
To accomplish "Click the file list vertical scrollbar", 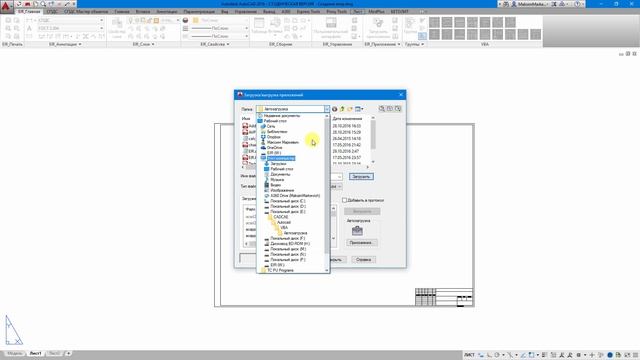I will (373, 140).
